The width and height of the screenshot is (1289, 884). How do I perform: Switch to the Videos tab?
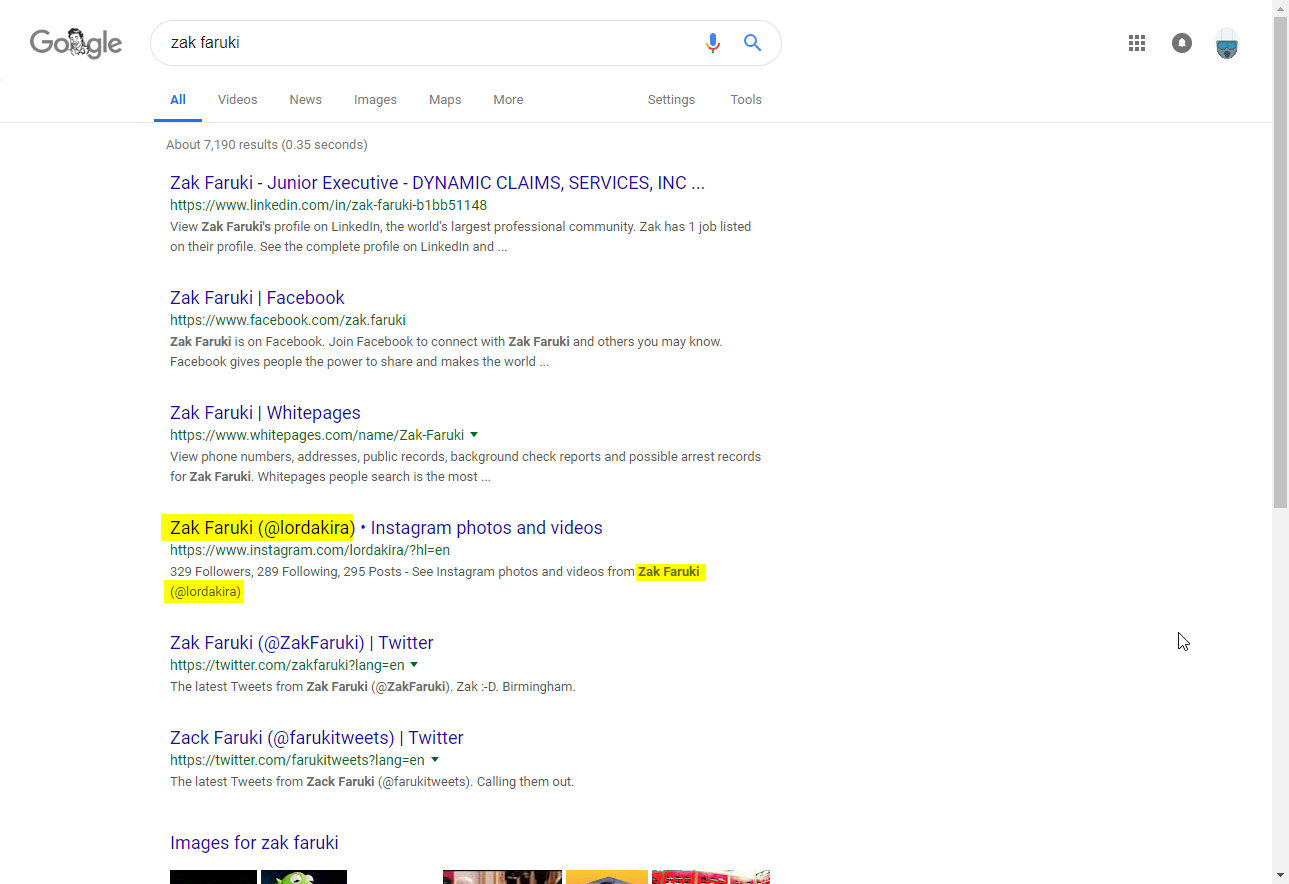[x=238, y=100]
